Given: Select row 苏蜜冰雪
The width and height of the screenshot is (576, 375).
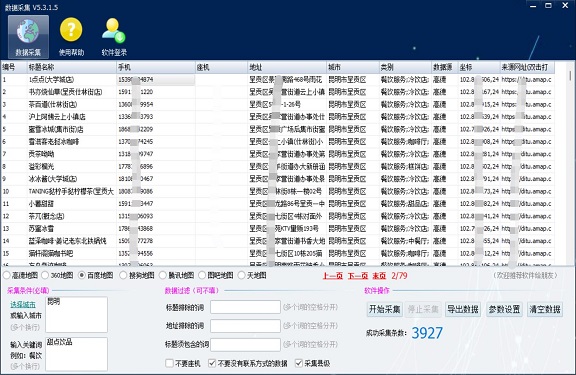Looking at the screenshot, I should pyautogui.click(x=278, y=228).
